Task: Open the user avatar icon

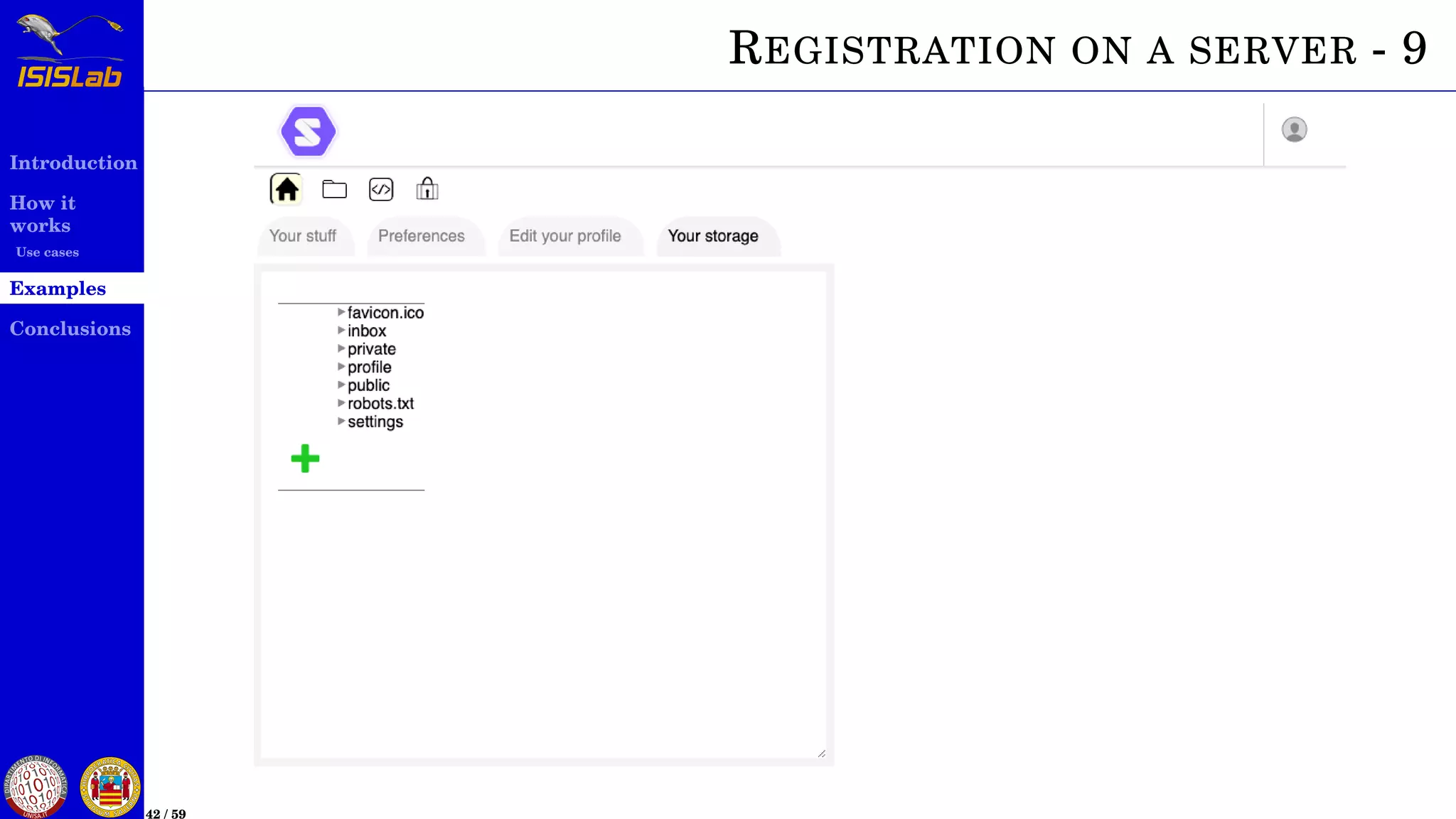Action: (x=1294, y=129)
